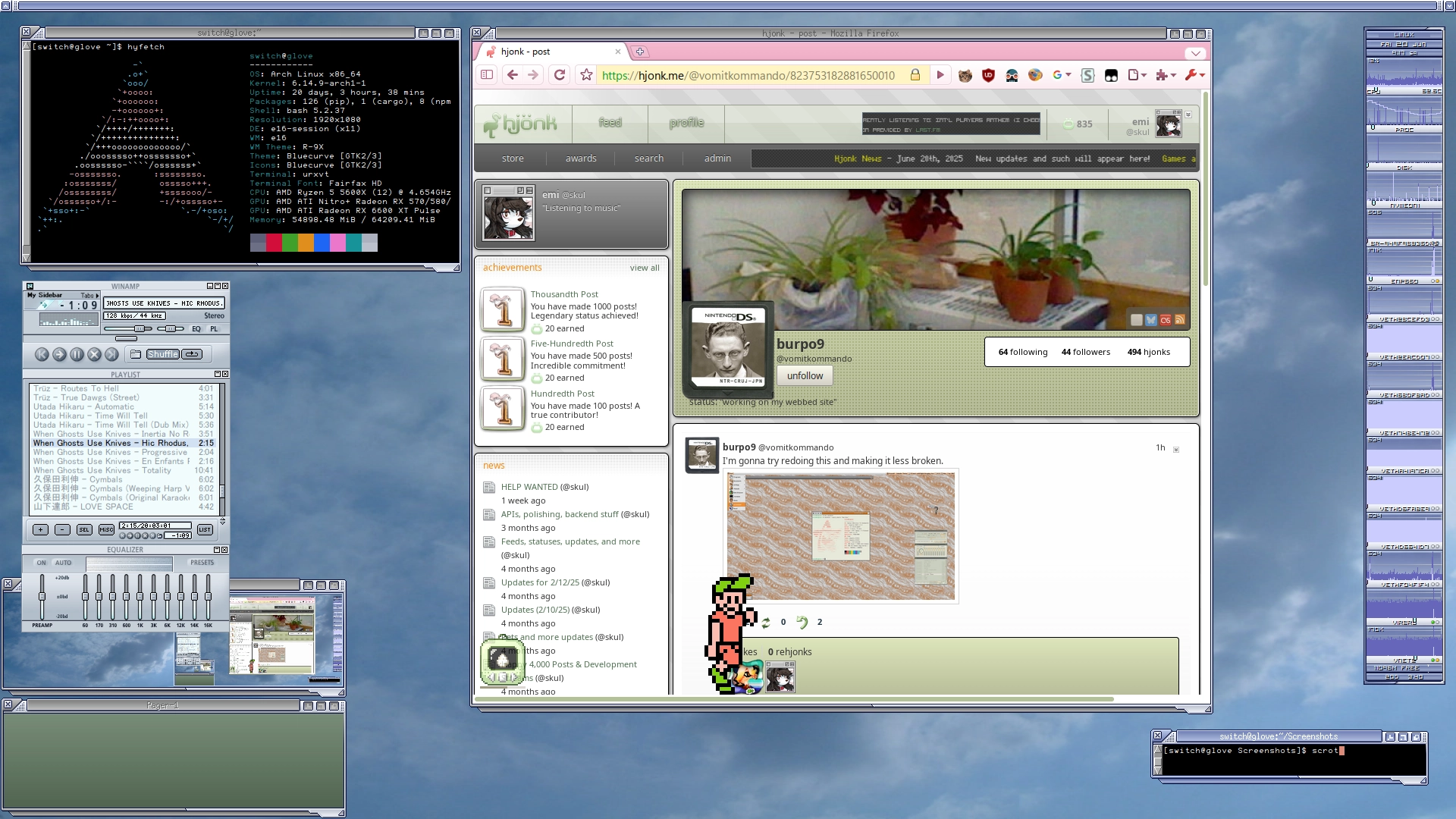
Task: Click the unfollow button
Action: pyautogui.click(x=805, y=375)
